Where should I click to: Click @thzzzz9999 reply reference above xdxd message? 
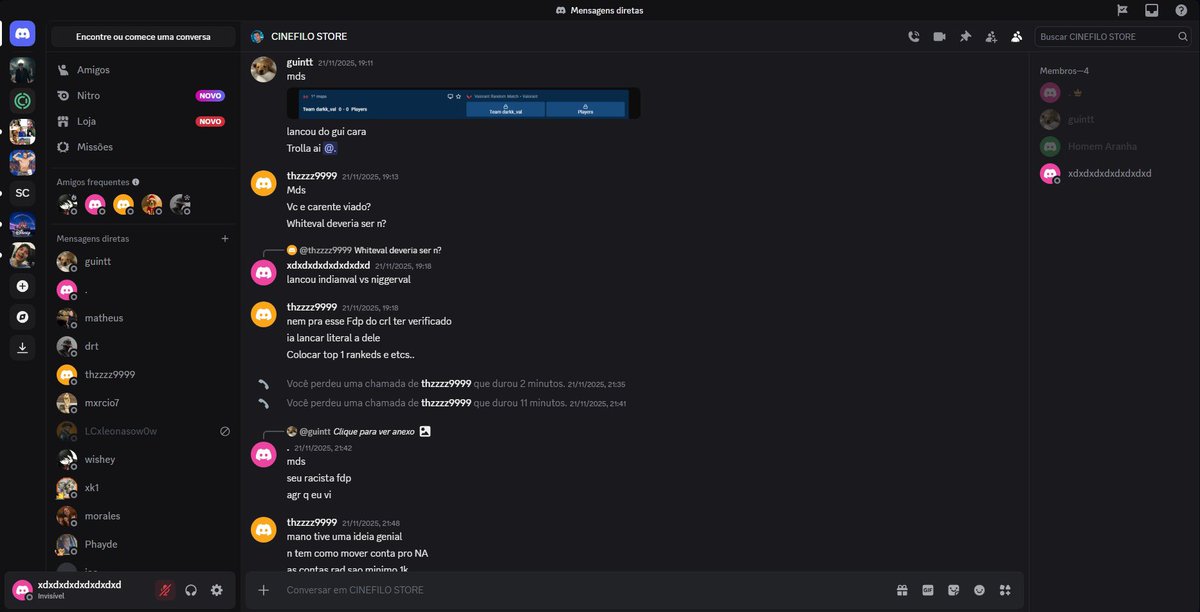[325, 250]
